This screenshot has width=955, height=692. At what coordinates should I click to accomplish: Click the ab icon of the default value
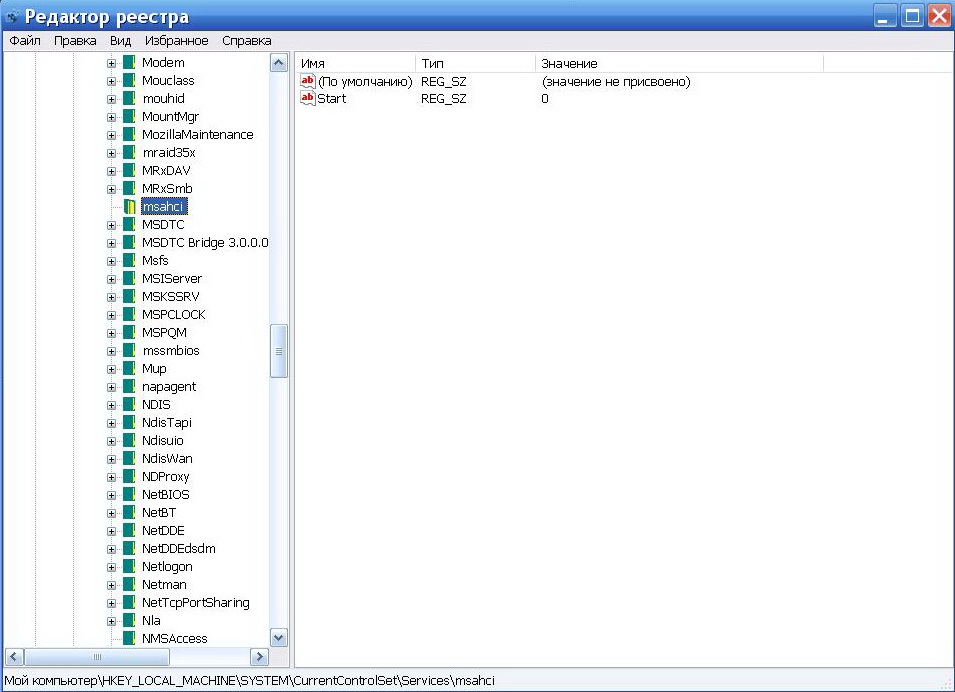[308, 81]
